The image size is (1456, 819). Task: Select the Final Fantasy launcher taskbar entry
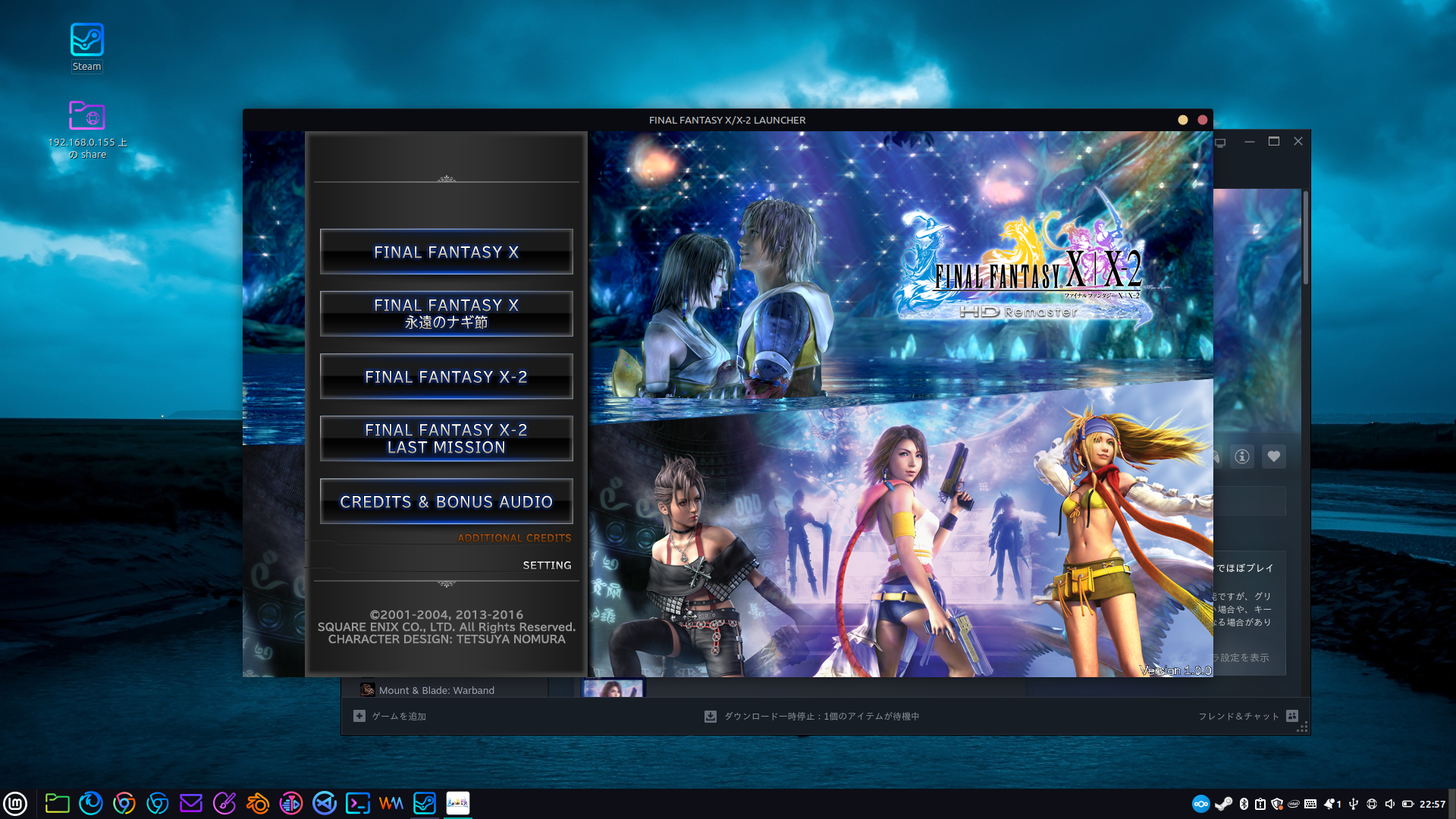(457, 803)
